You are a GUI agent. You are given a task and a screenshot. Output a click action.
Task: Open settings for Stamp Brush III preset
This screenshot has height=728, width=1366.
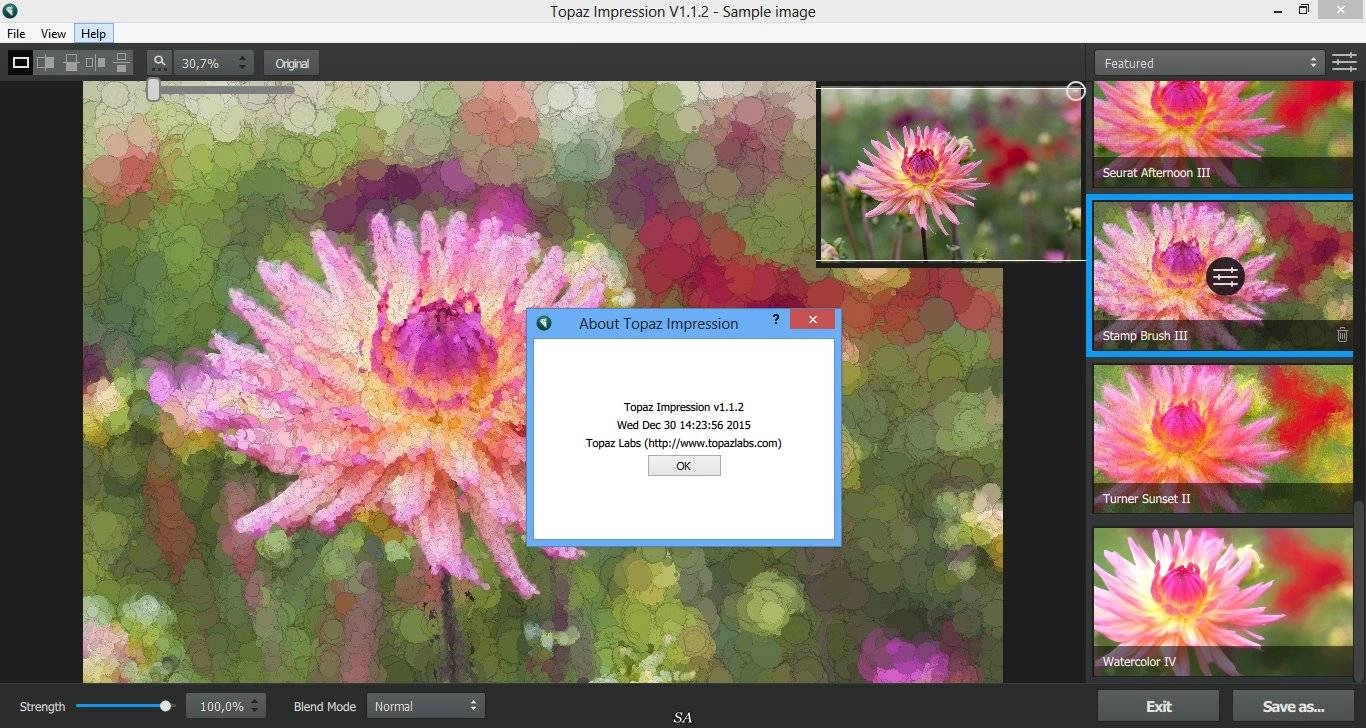(x=1225, y=277)
